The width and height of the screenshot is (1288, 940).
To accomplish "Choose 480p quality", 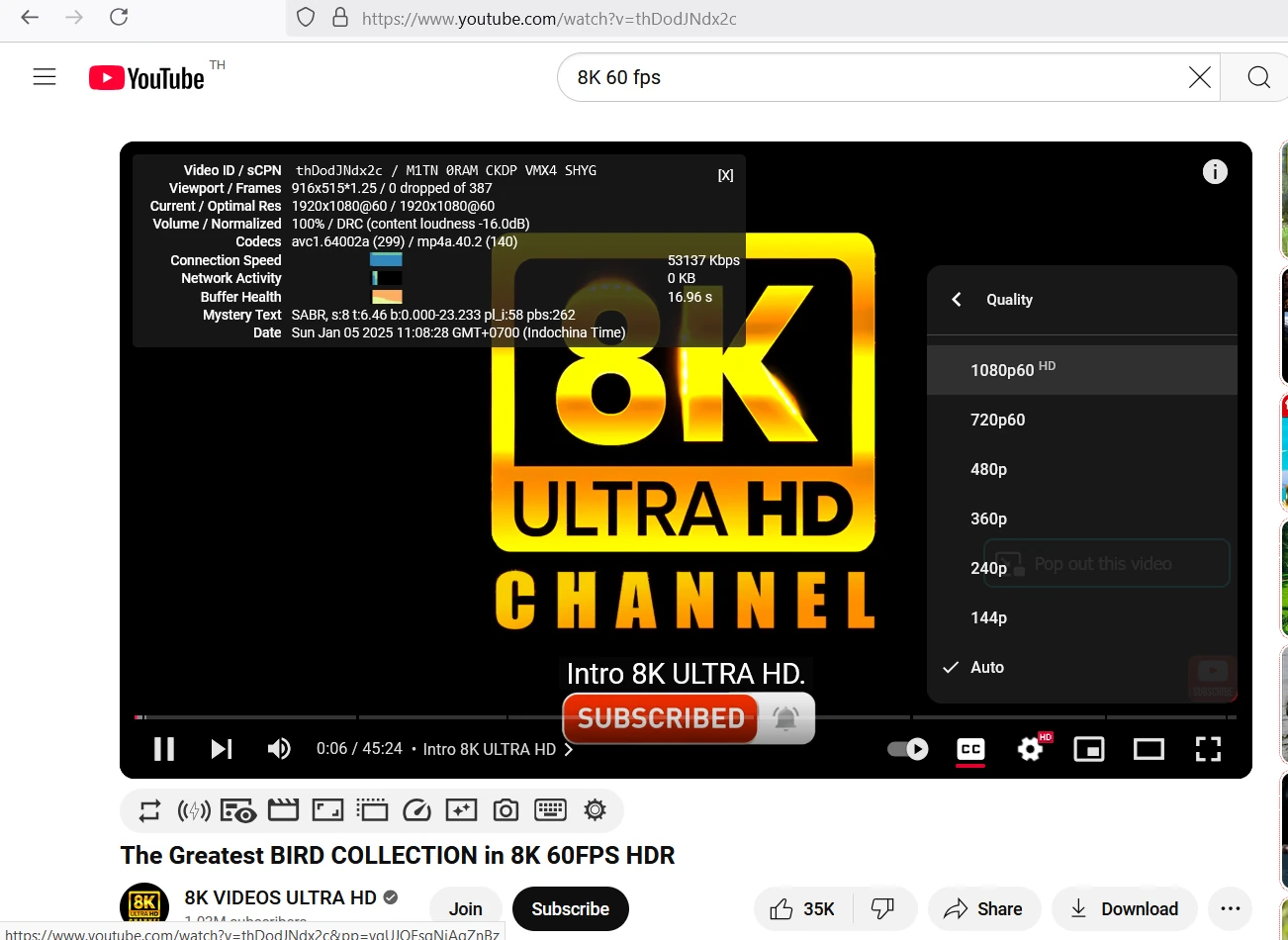I will (x=1082, y=469).
